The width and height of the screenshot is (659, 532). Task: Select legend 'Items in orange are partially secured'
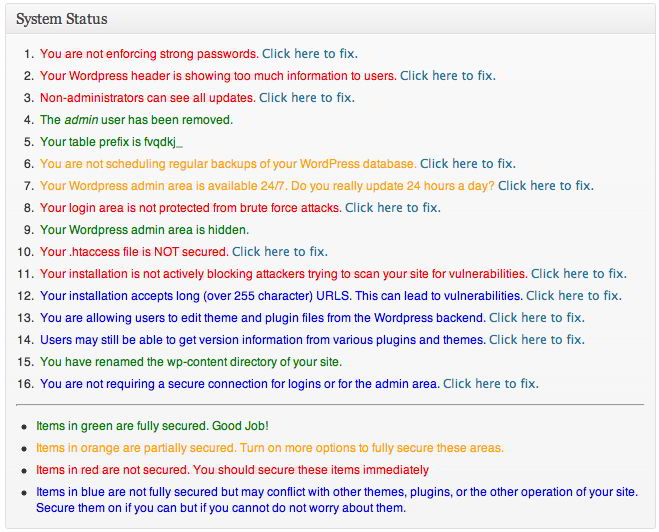pos(269,448)
